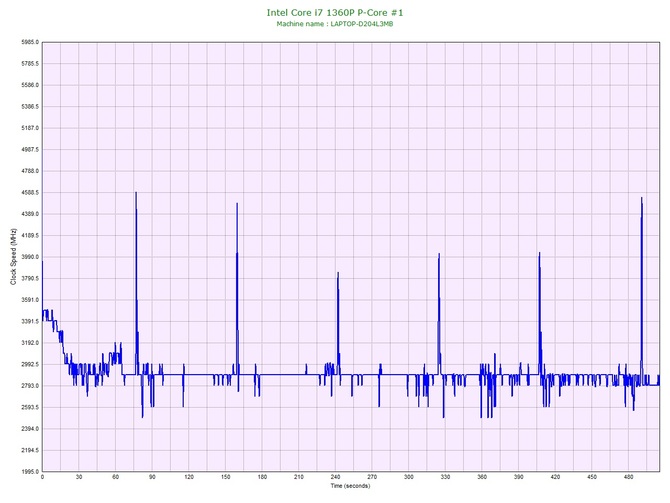Viewport: 670px width, 503px height.
Task: Click the 330 tick on the time axis
Action: 445,477
